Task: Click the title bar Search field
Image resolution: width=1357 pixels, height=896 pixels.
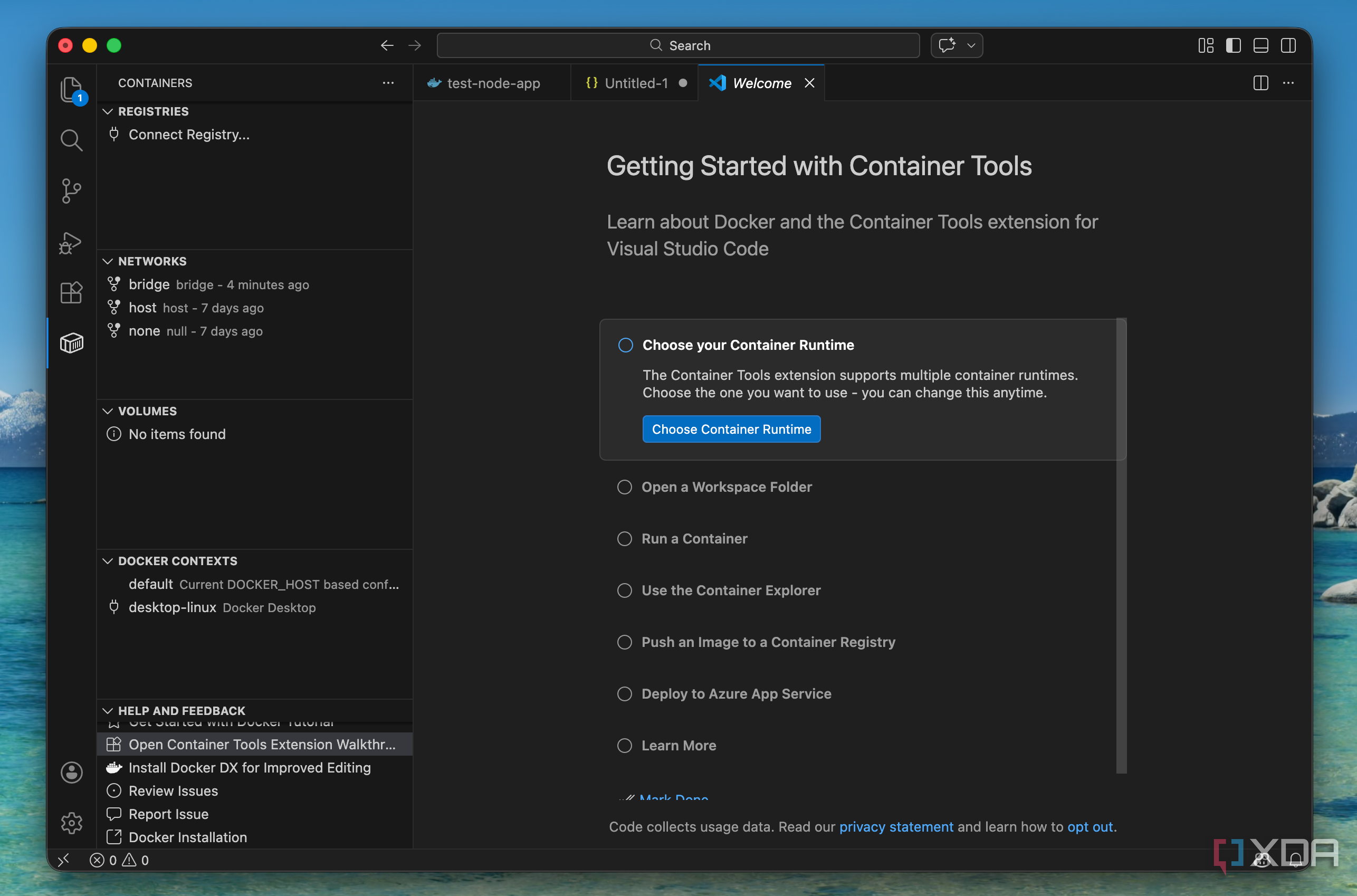Action: 678,46
